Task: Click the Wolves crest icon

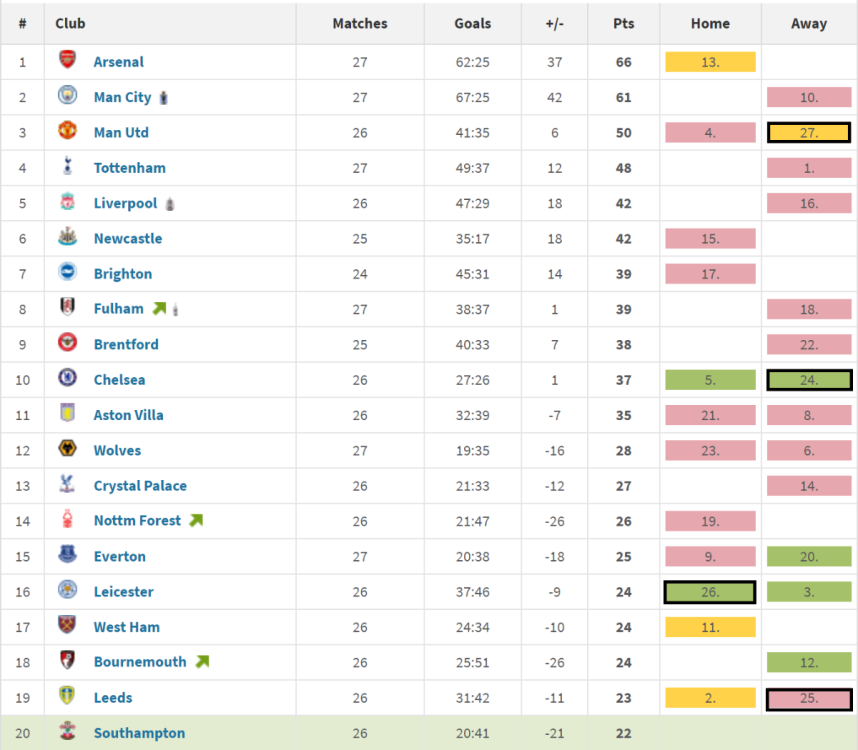Action: coord(67,450)
